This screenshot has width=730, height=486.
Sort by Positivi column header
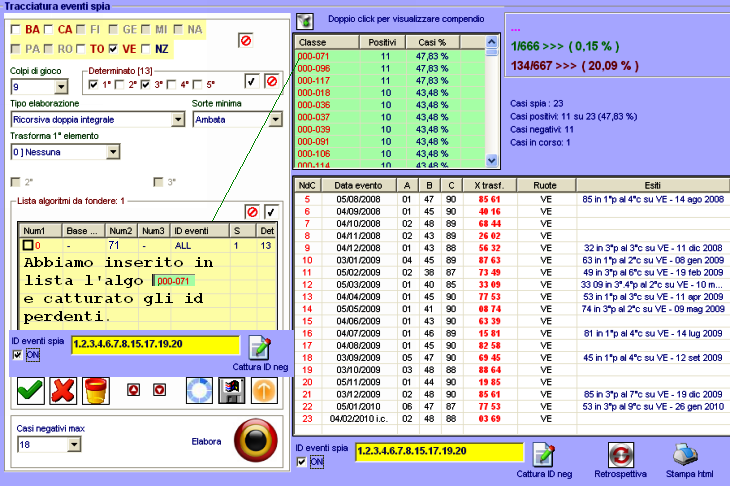pos(382,42)
